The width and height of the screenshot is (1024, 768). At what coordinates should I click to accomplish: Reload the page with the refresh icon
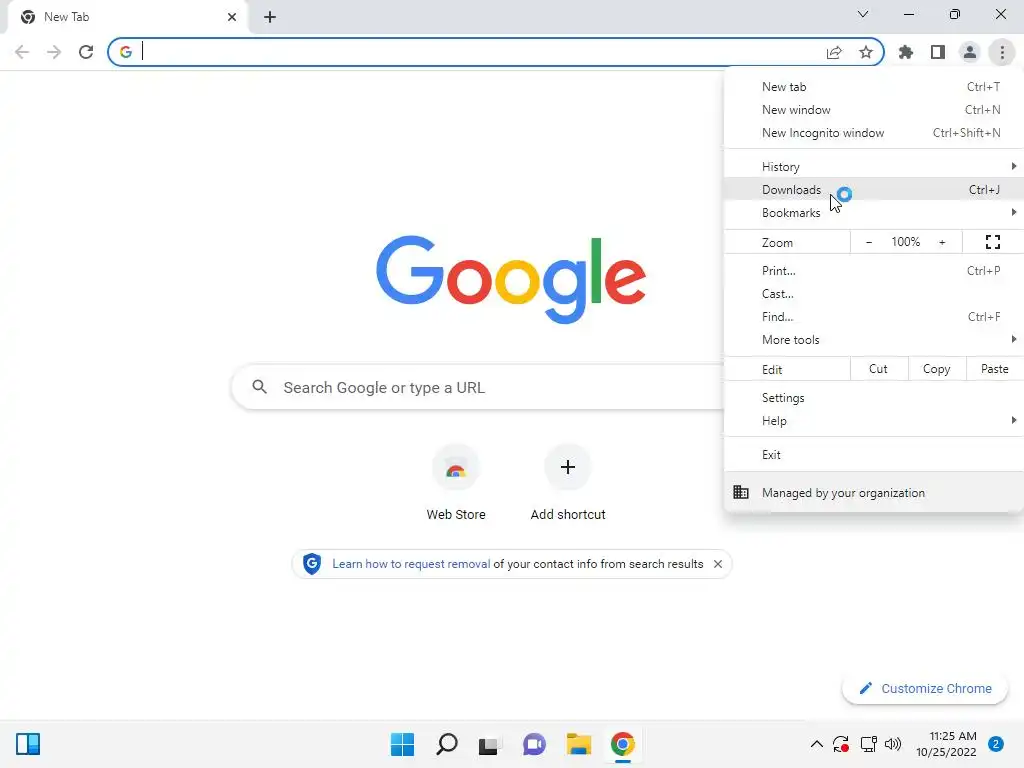(x=86, y=52)
